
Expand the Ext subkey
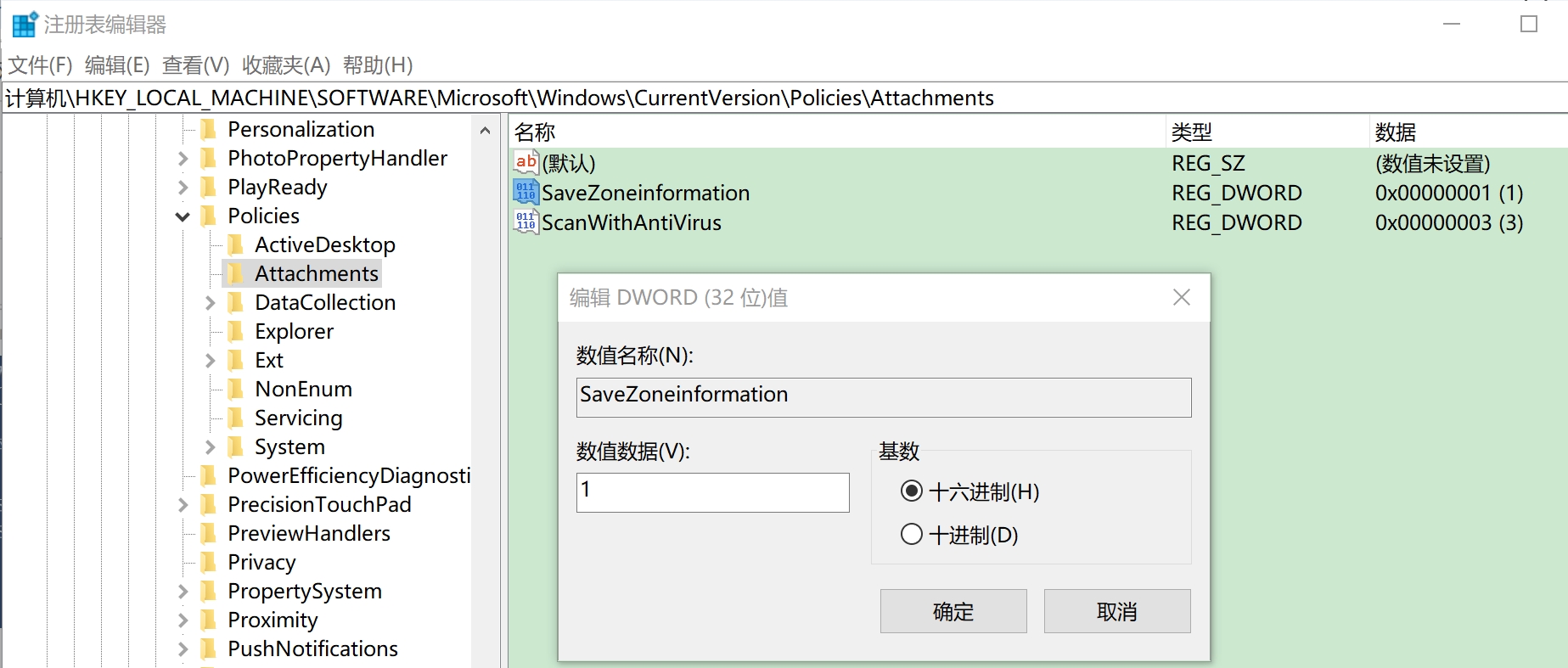[x=210, y=361]
